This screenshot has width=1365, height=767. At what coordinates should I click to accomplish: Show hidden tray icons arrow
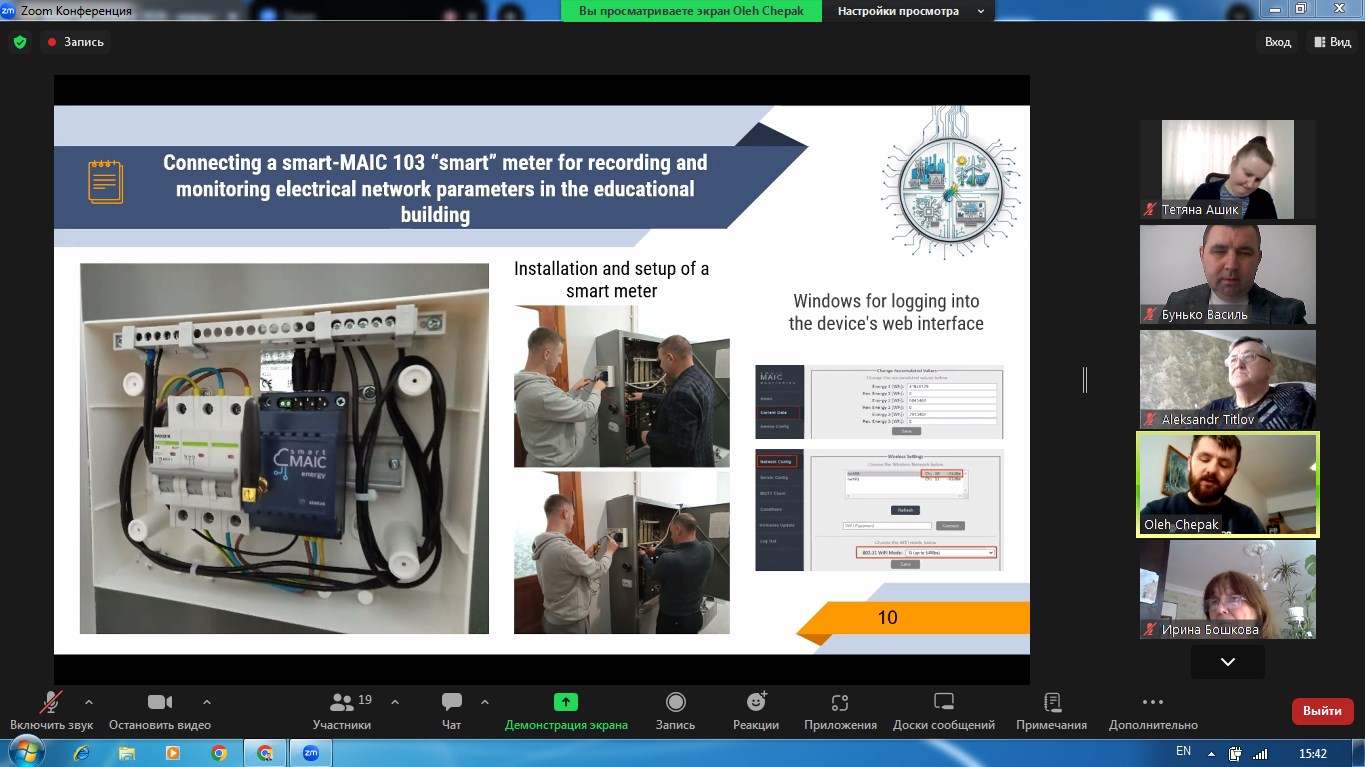point(1212,754)
